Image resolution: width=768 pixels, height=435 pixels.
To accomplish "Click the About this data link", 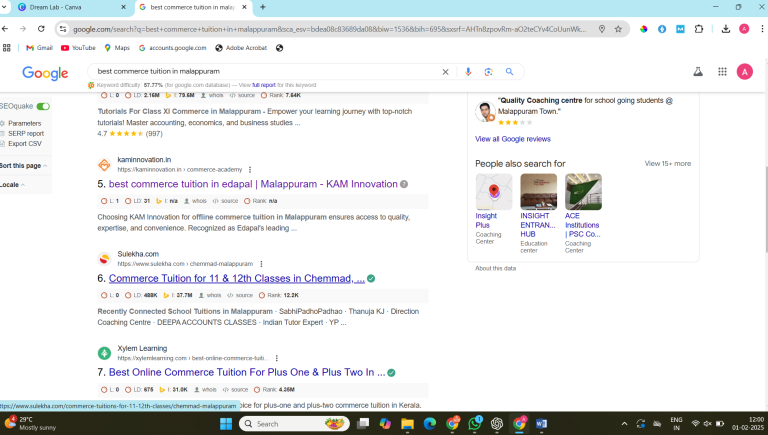I will pyautogui.click(x=495, y=268).
